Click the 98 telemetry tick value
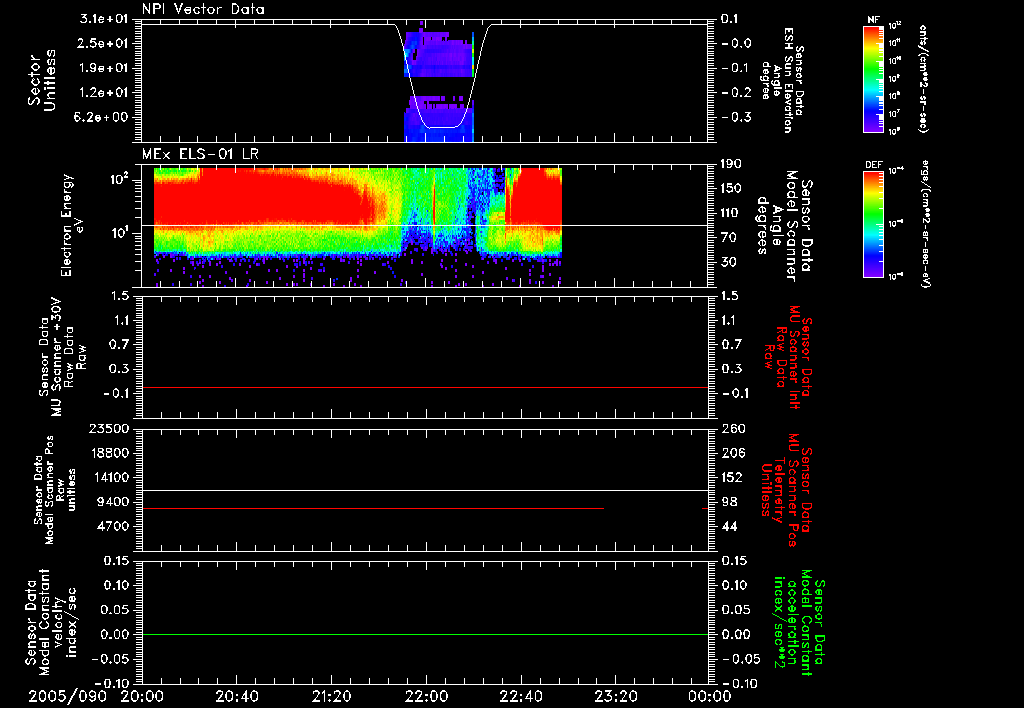Screen dimensions: 1024x708 (x=729, y=502)
